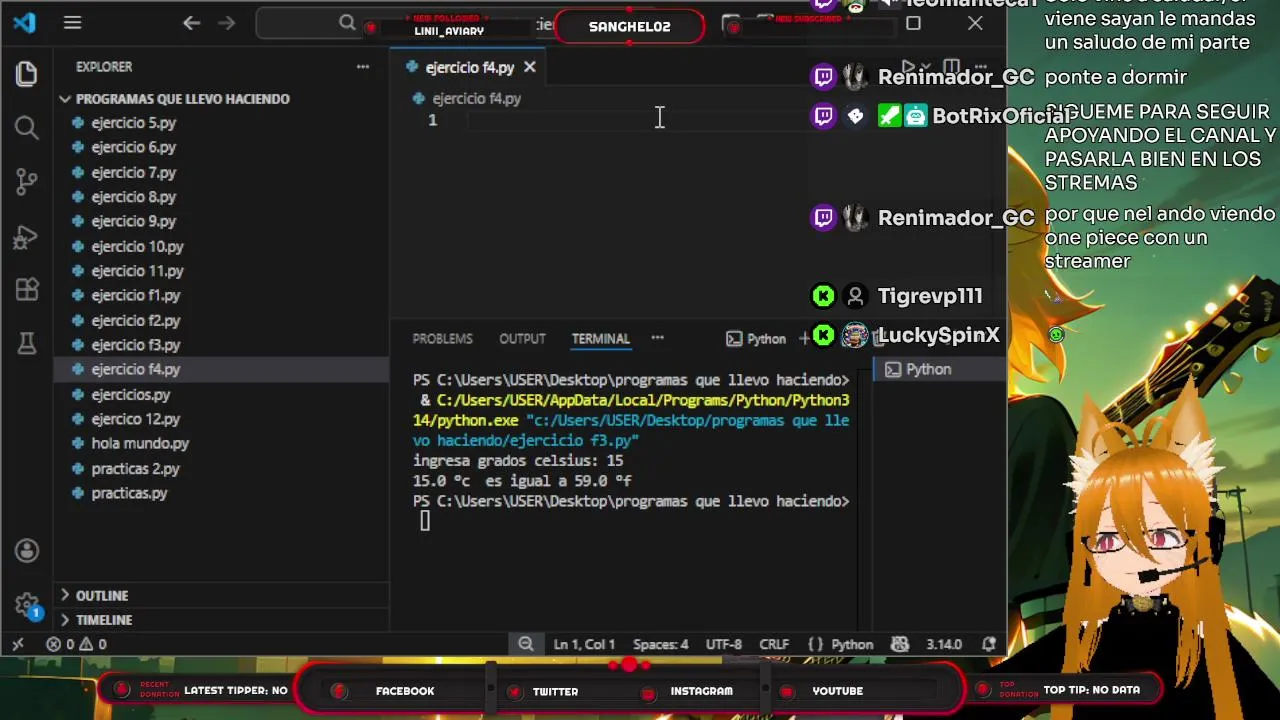Image resolution: width=1280 pixels, height=720 pixels.
Task: Select Python interpreter 3.14.0
Action: [x=943, y=644]
